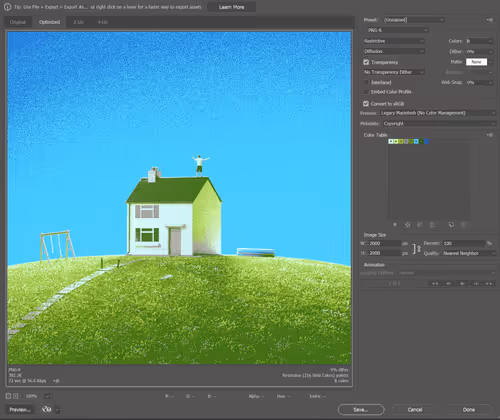Click the trash icon below Color Table
The width and height of the screenshot is (500, 420).
tap(463, 225)
